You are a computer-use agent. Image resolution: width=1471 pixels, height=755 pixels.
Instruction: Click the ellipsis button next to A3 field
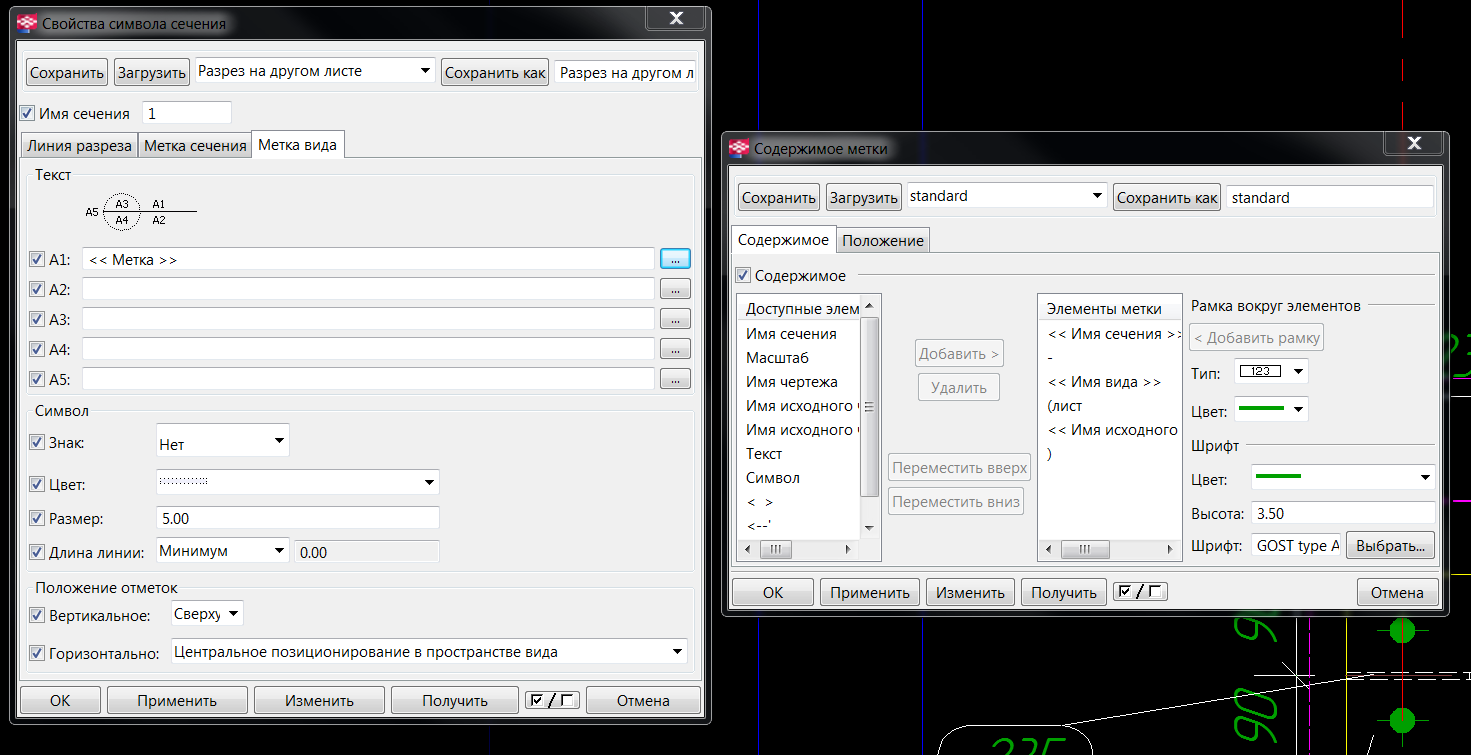coord(675,319)
